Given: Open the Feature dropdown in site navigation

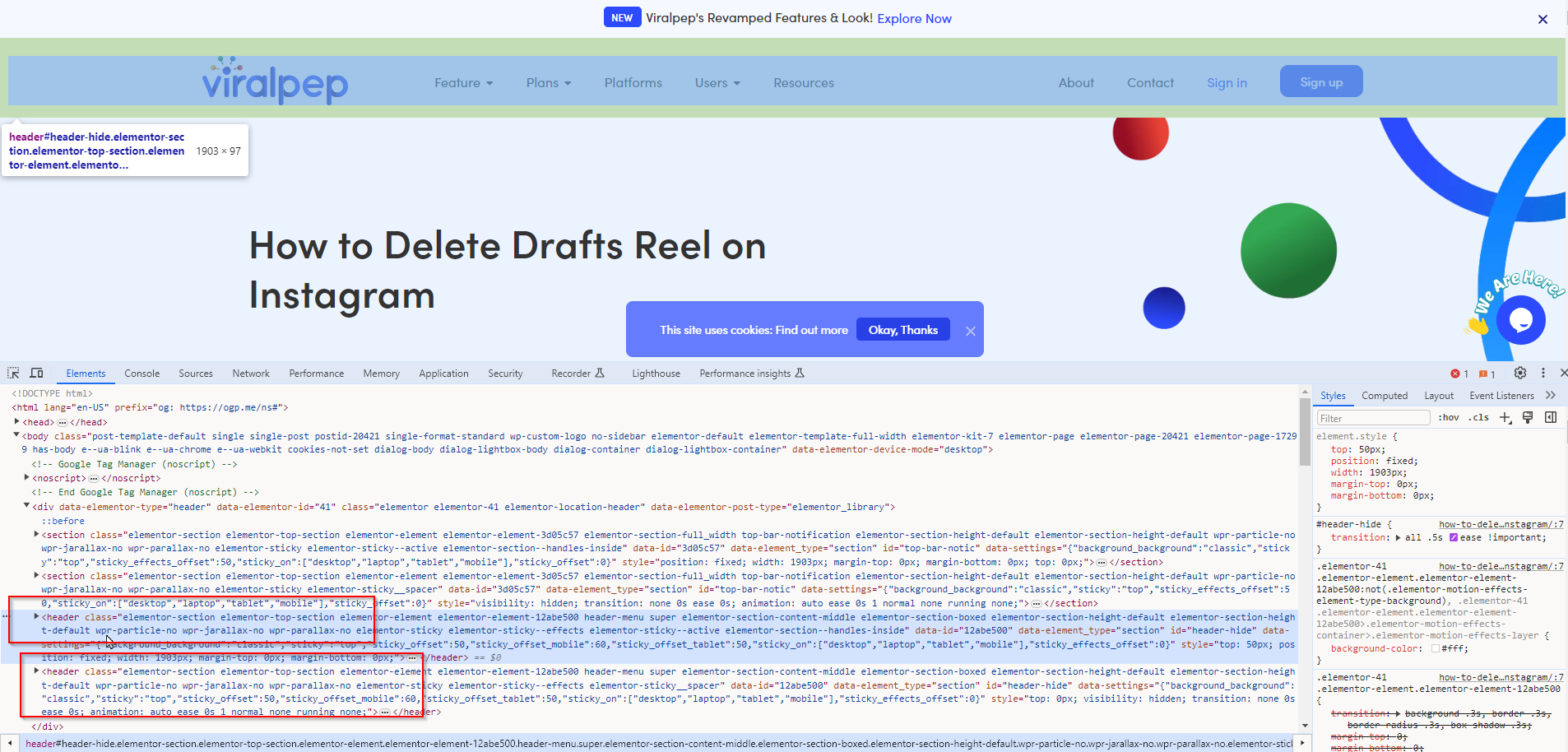Looking at the screenshot, I should click(x=463, y=83).
